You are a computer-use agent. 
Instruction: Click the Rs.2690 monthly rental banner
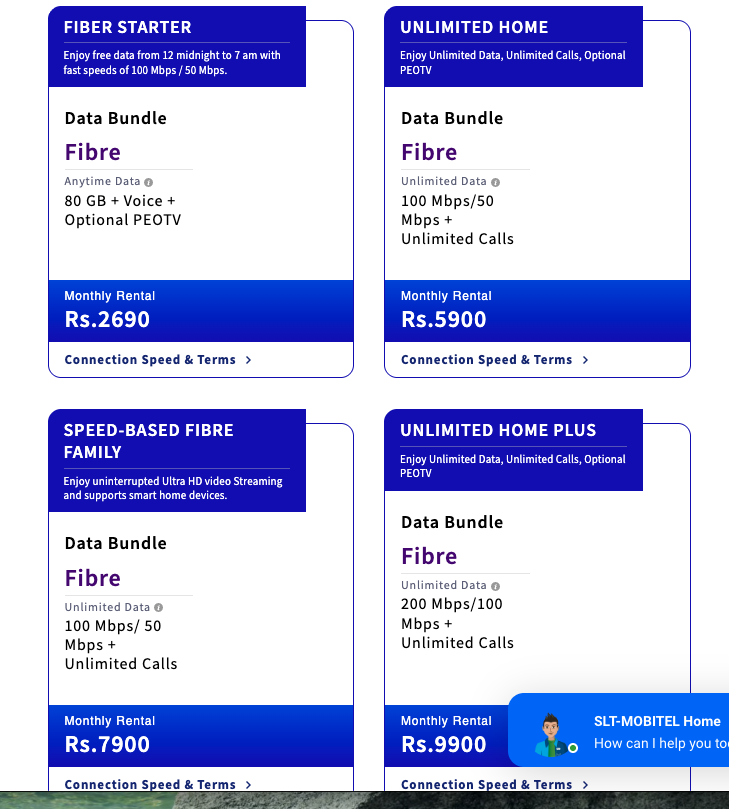tap(201, 311)
